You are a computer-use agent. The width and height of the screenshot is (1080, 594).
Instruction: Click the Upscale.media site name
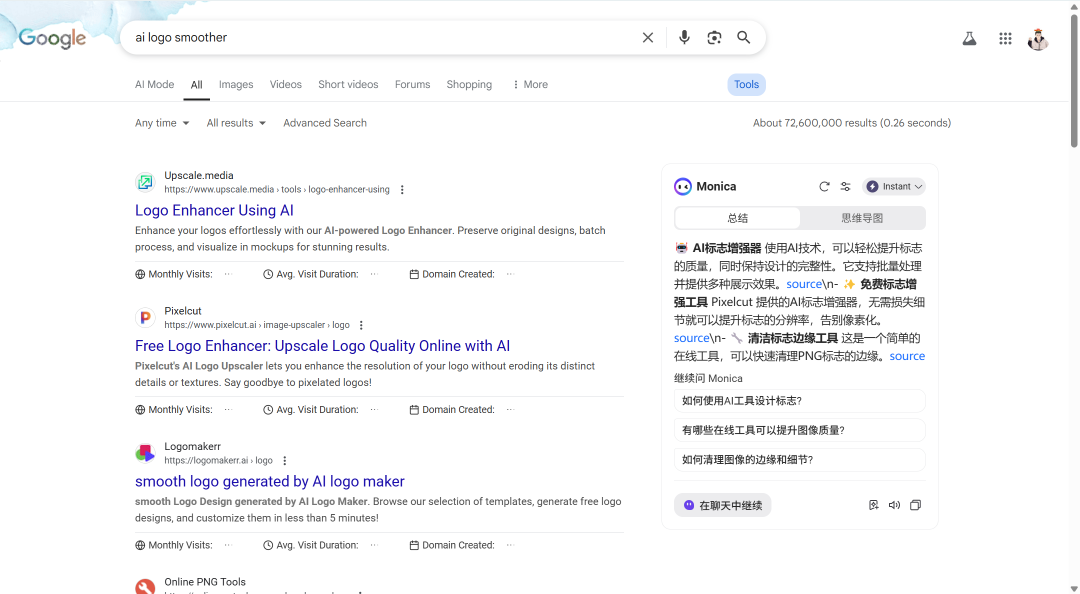(199, 175)
